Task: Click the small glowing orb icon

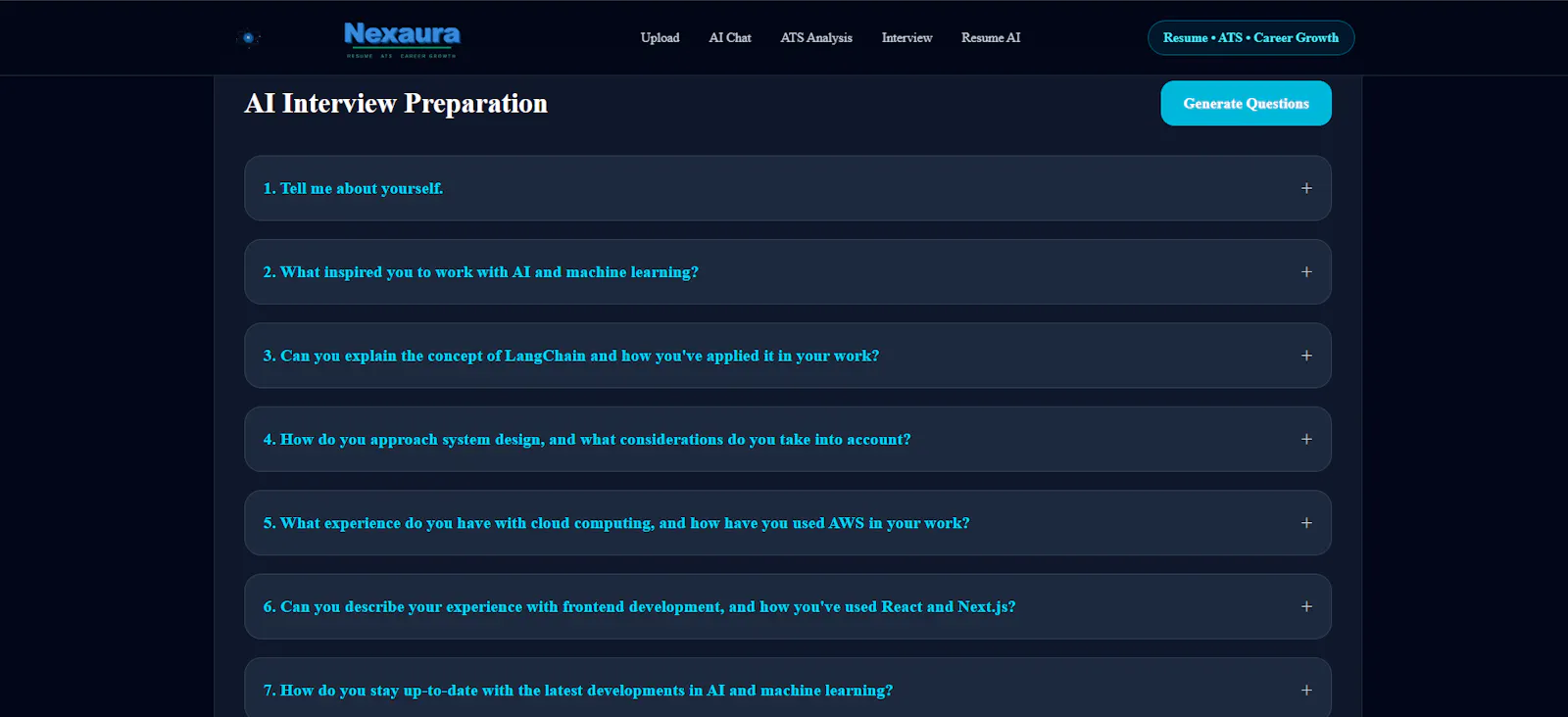Action: pos(248,38)
